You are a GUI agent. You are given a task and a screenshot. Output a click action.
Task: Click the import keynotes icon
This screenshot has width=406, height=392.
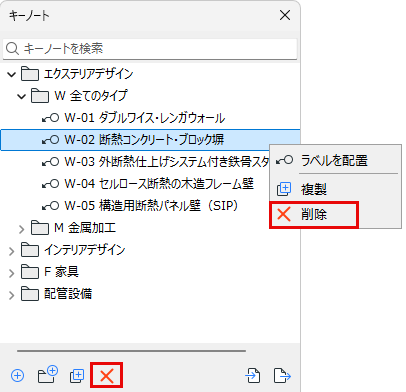coord(252,375)
